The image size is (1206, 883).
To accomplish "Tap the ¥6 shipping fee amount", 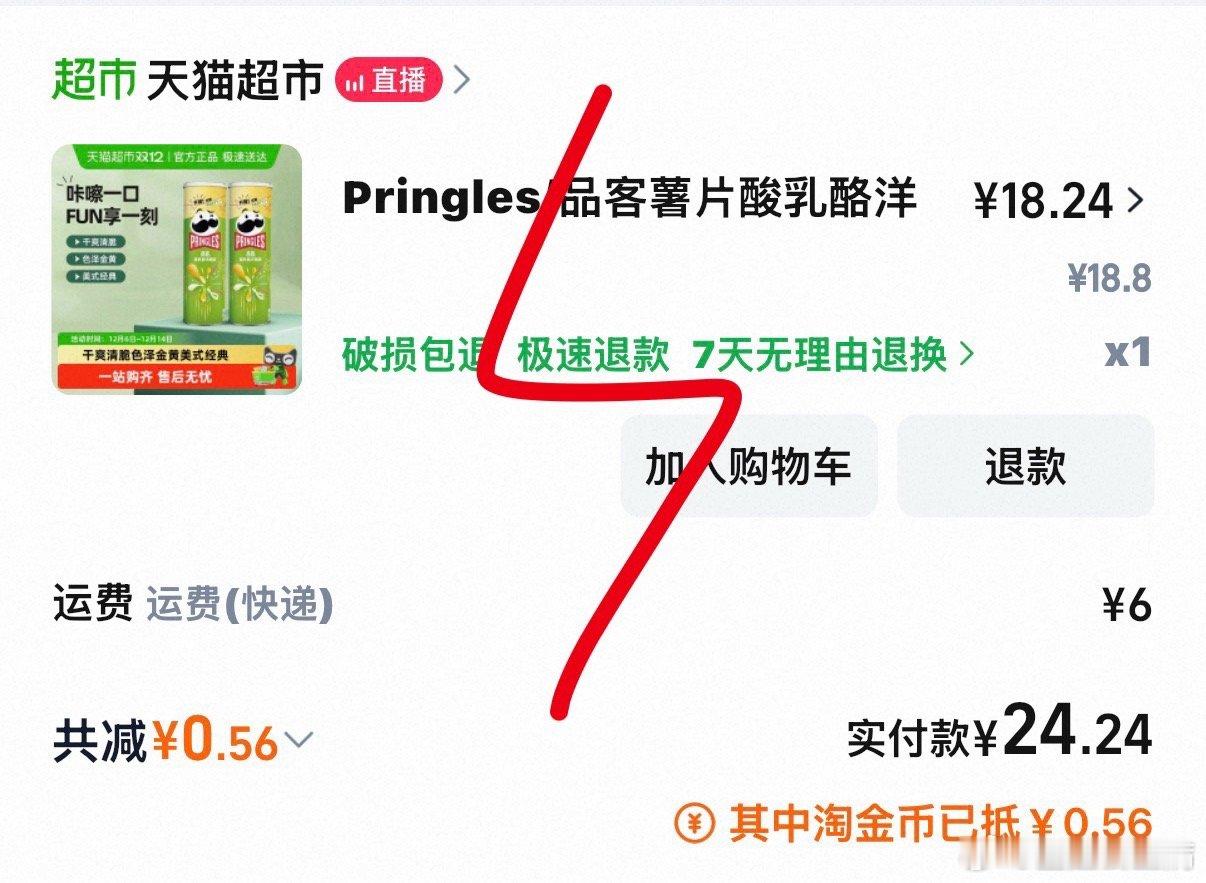I will (1127, 605).
